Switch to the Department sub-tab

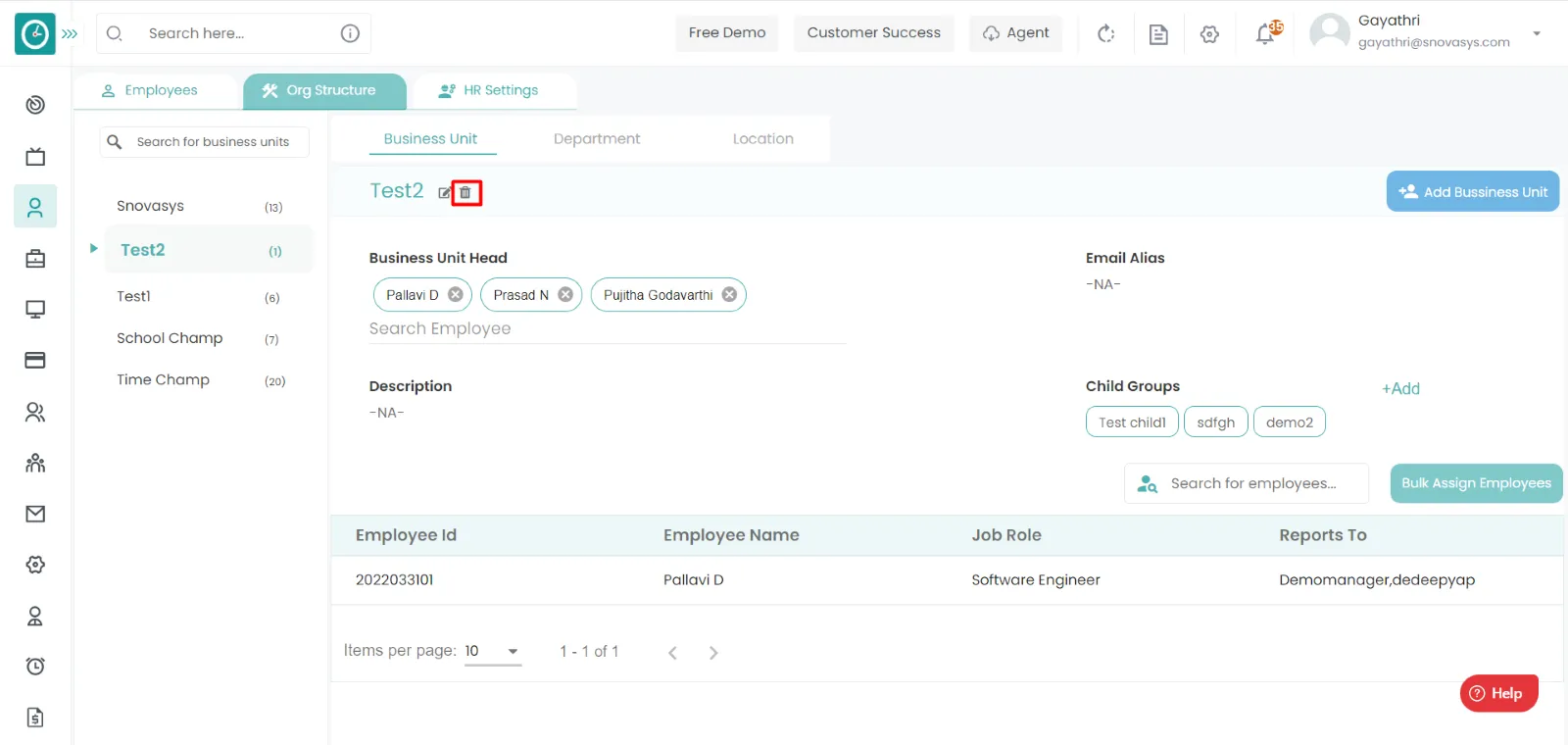point(597,139)
